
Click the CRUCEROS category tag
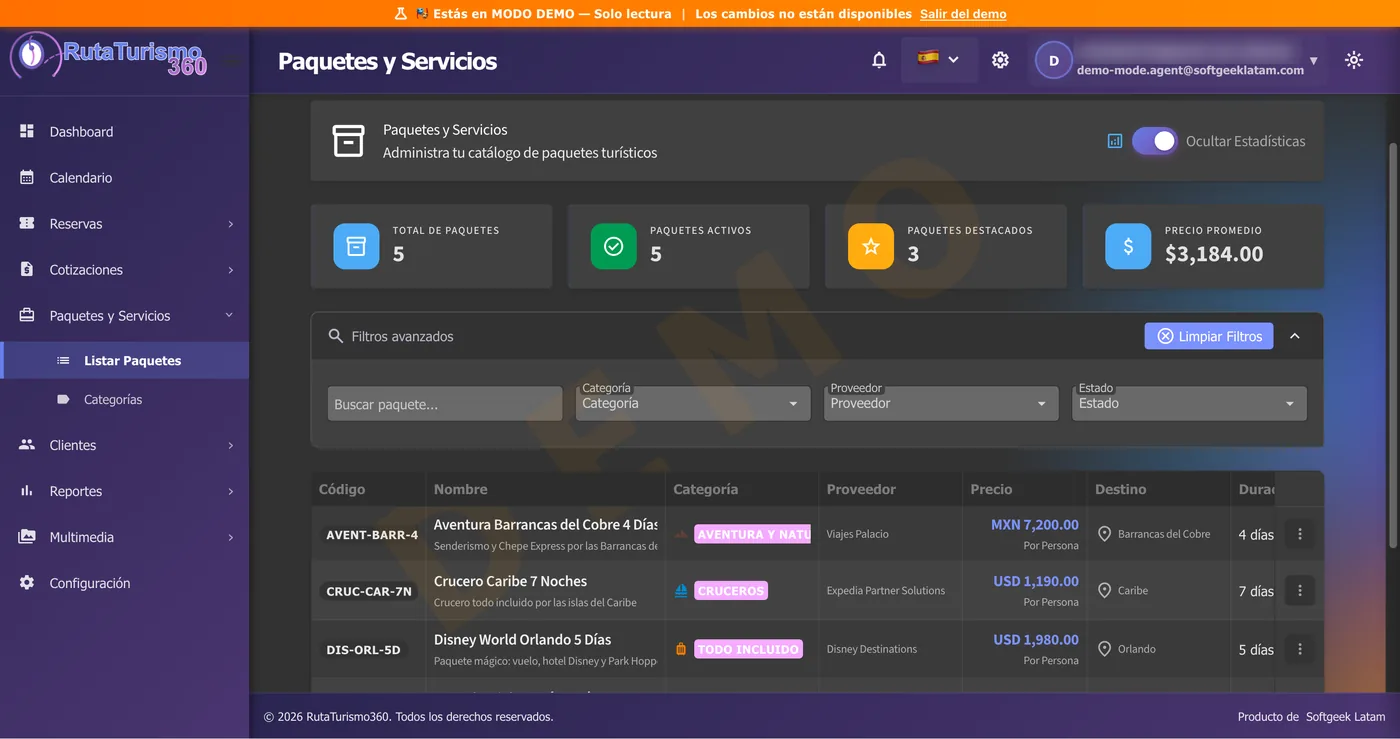click(x=731, y=591)
